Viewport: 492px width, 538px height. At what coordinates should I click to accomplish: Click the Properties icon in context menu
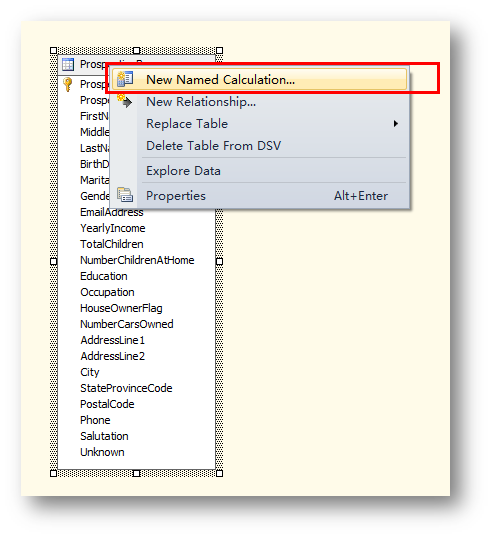pyautogui.click(x=125, y=195)
